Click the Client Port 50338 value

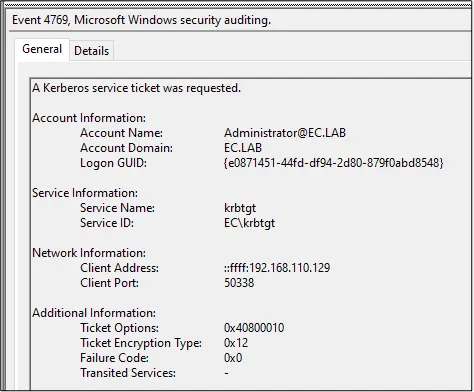pos(239,283)
